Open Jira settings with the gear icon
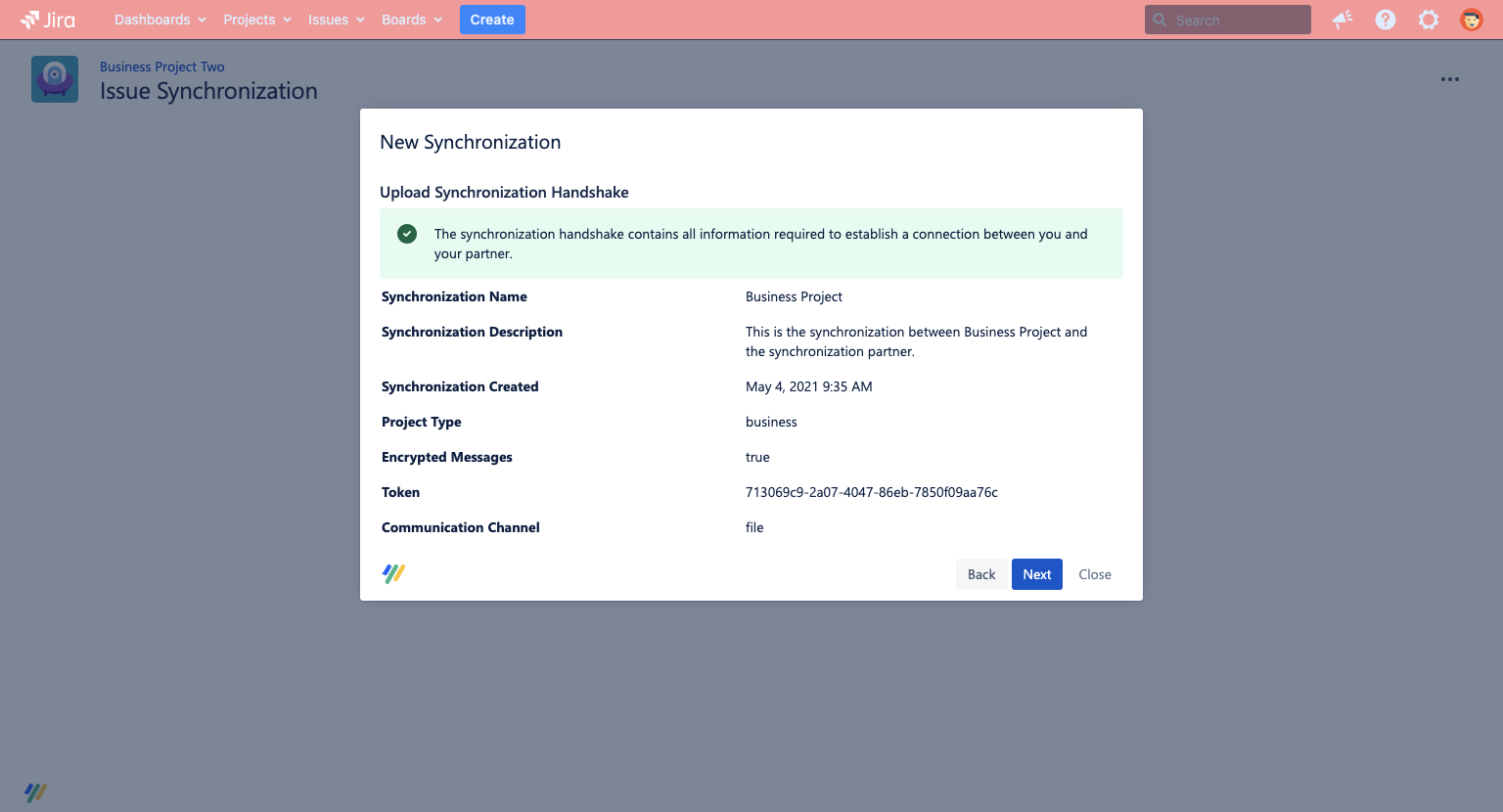Screen dimensions: 1503x812 point(1428,20)
